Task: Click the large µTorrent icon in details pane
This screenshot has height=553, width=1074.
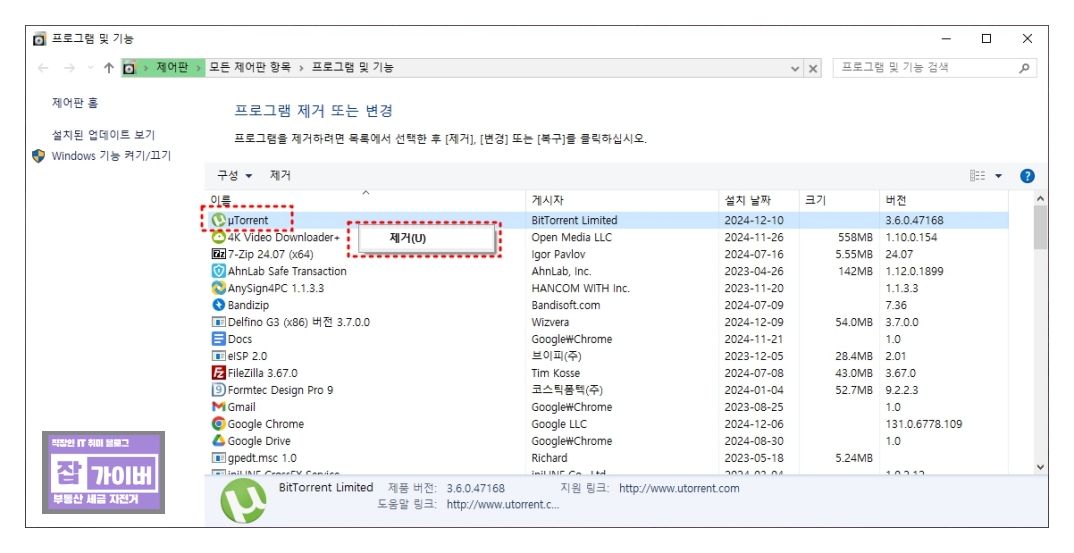Action: pos(243,500)
